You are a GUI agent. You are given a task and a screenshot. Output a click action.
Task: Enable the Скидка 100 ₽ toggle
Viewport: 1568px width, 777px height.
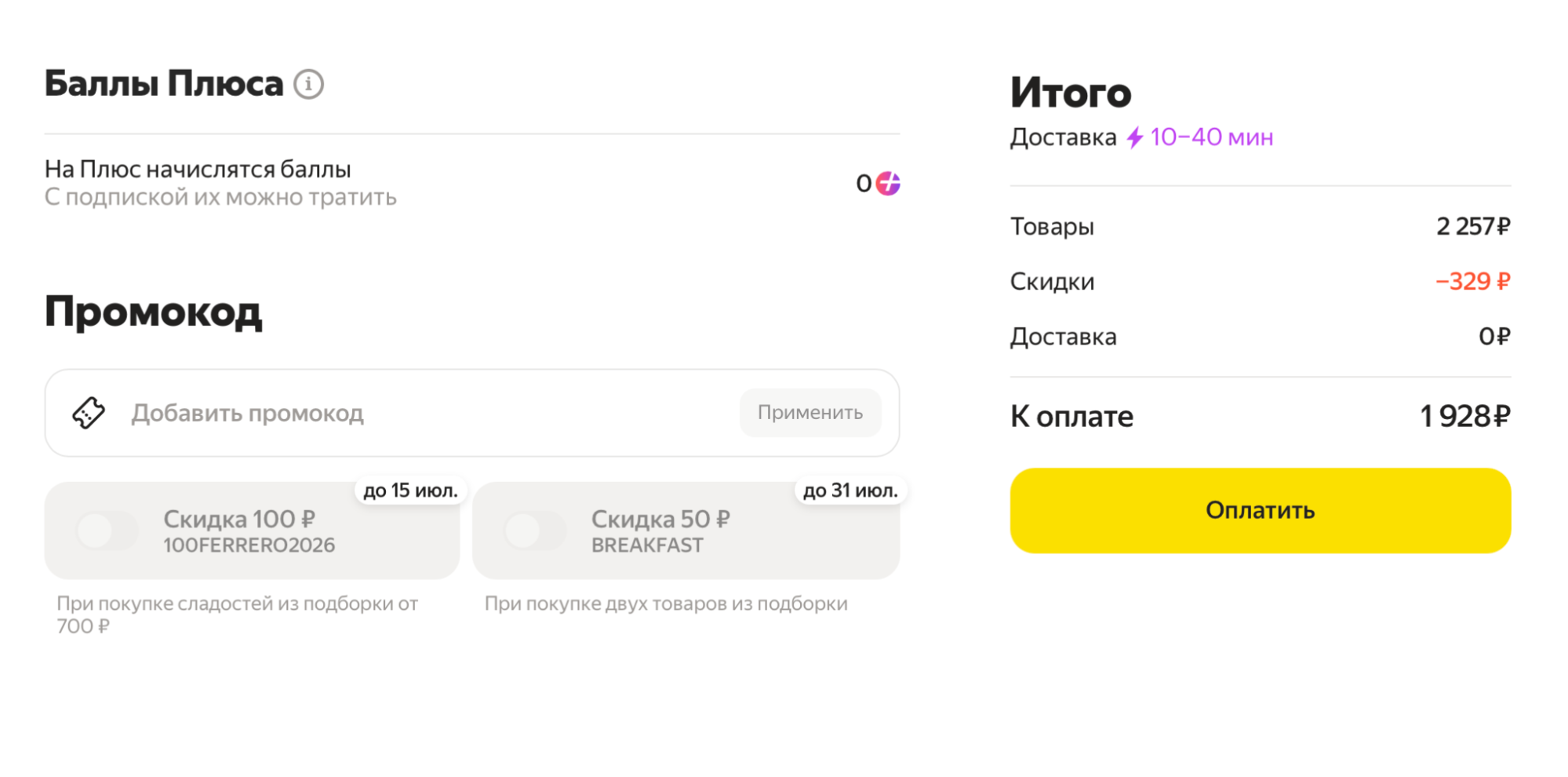click(x=107, y=531)
